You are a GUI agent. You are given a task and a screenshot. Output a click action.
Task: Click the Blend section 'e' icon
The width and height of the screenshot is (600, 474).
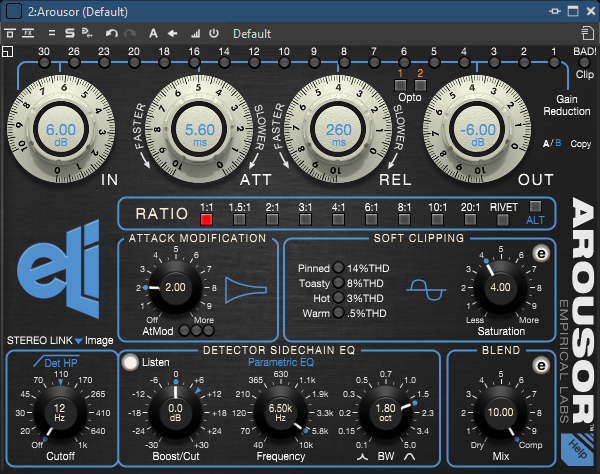coord(541,366)
